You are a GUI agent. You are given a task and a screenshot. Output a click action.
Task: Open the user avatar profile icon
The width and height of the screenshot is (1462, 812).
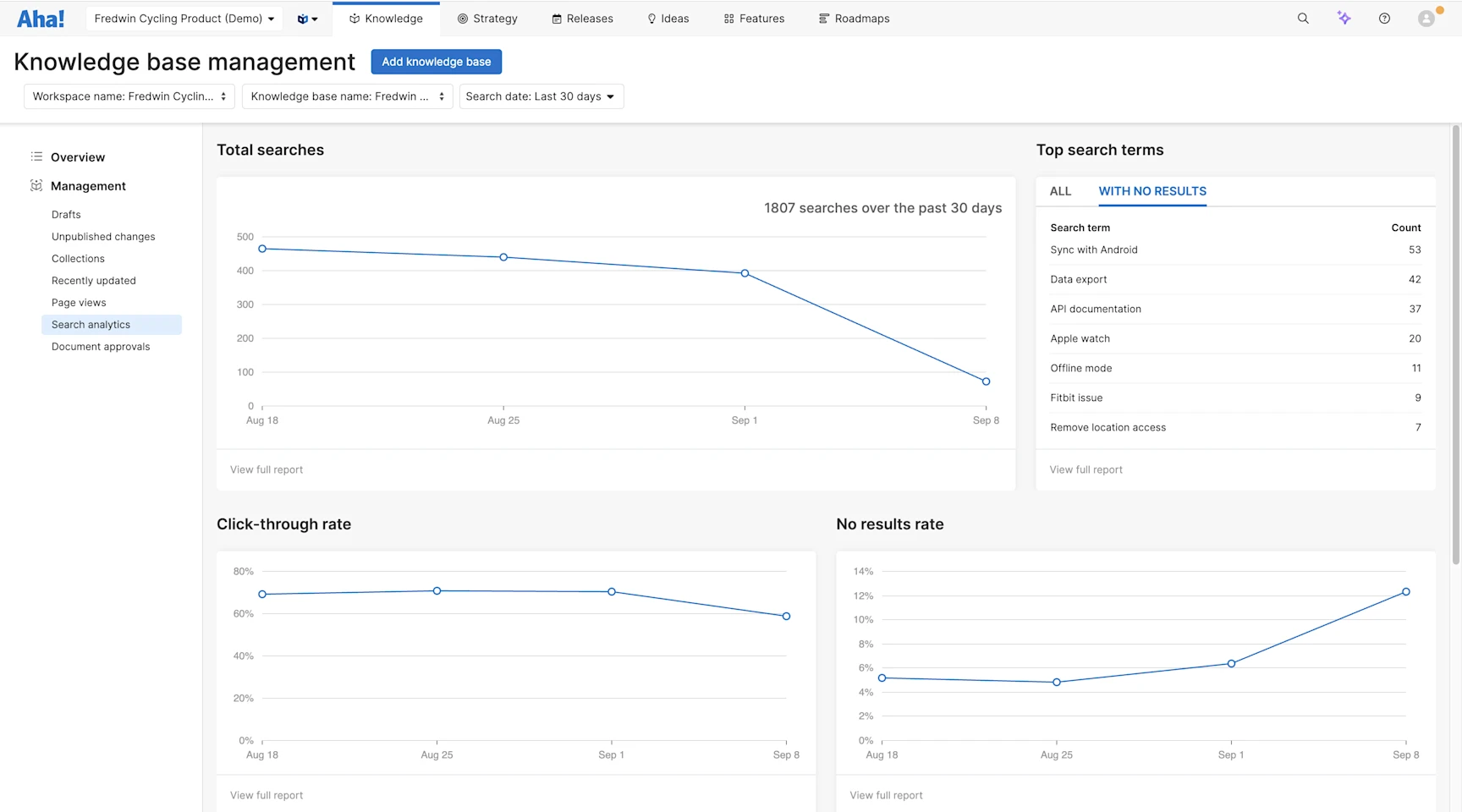tap(1426, 18)
